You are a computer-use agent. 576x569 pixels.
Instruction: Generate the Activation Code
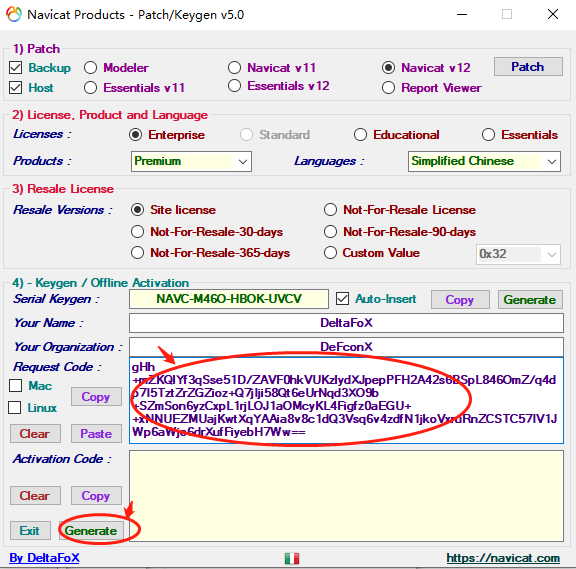pos(91,530)
